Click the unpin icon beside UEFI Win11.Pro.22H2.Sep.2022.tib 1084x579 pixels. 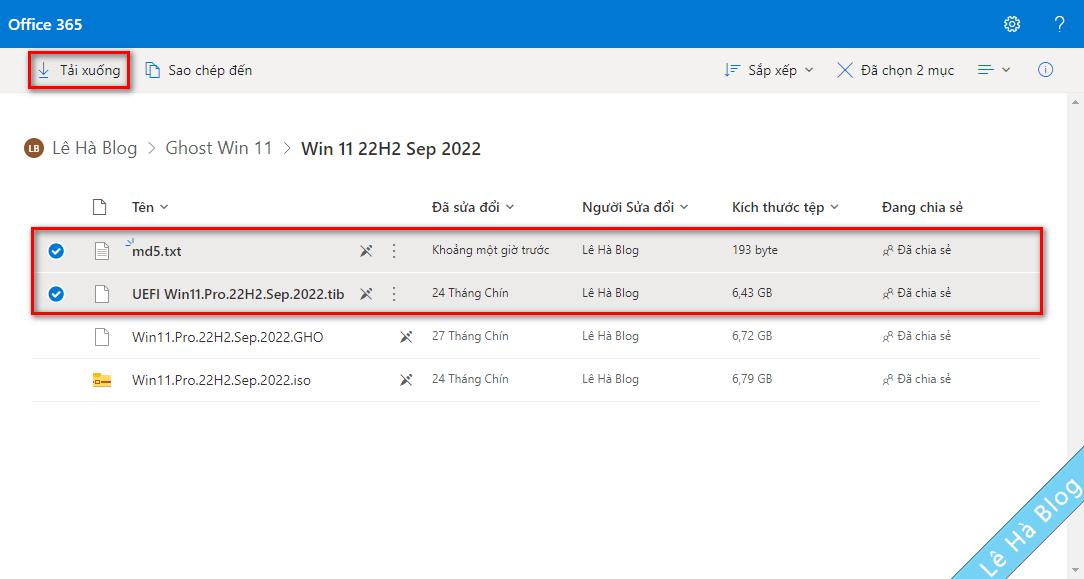pyautogui.click(x=366, y=293)
